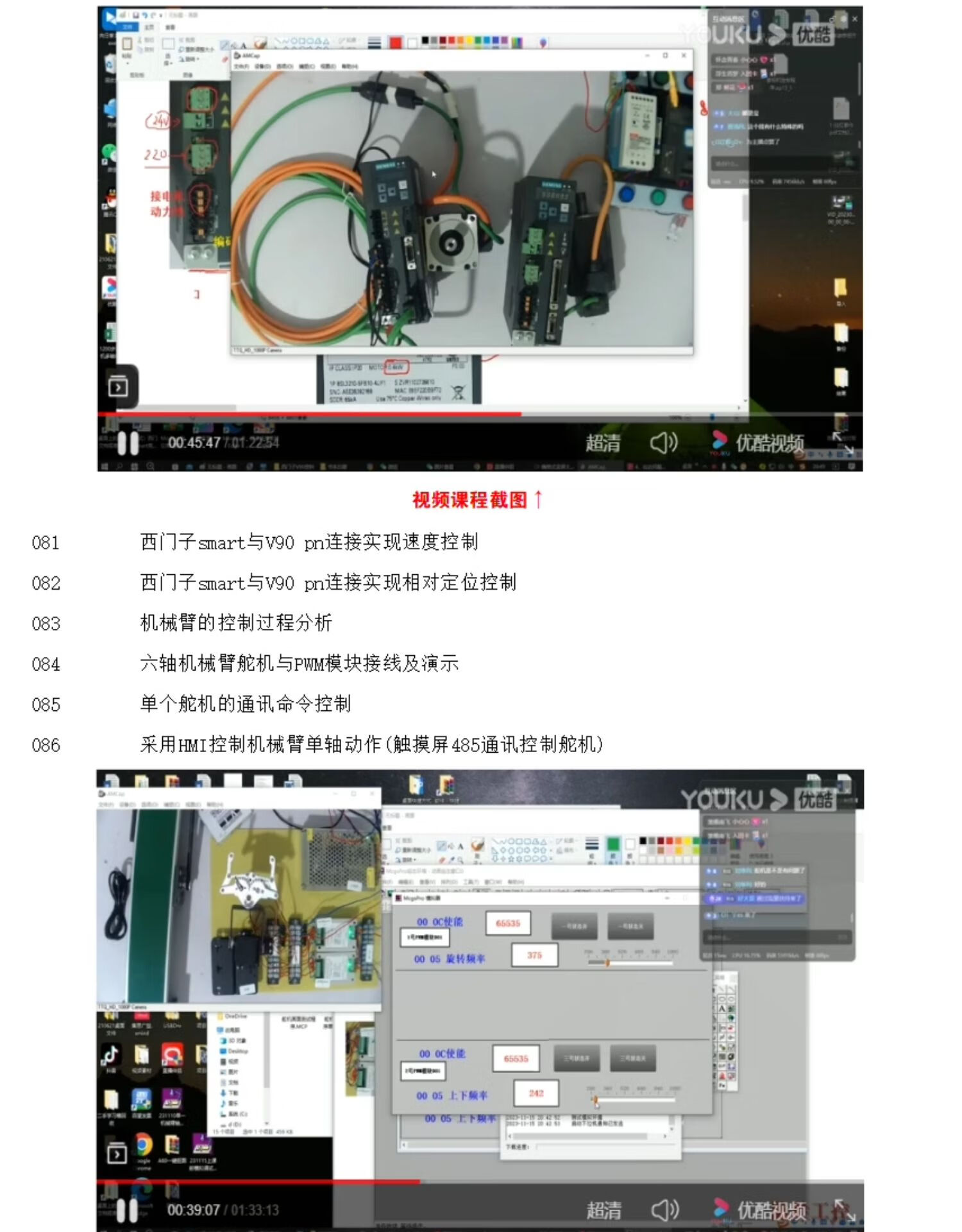
Task: Change 超清 quality on the upper video
Action: [x=603, y=443]
